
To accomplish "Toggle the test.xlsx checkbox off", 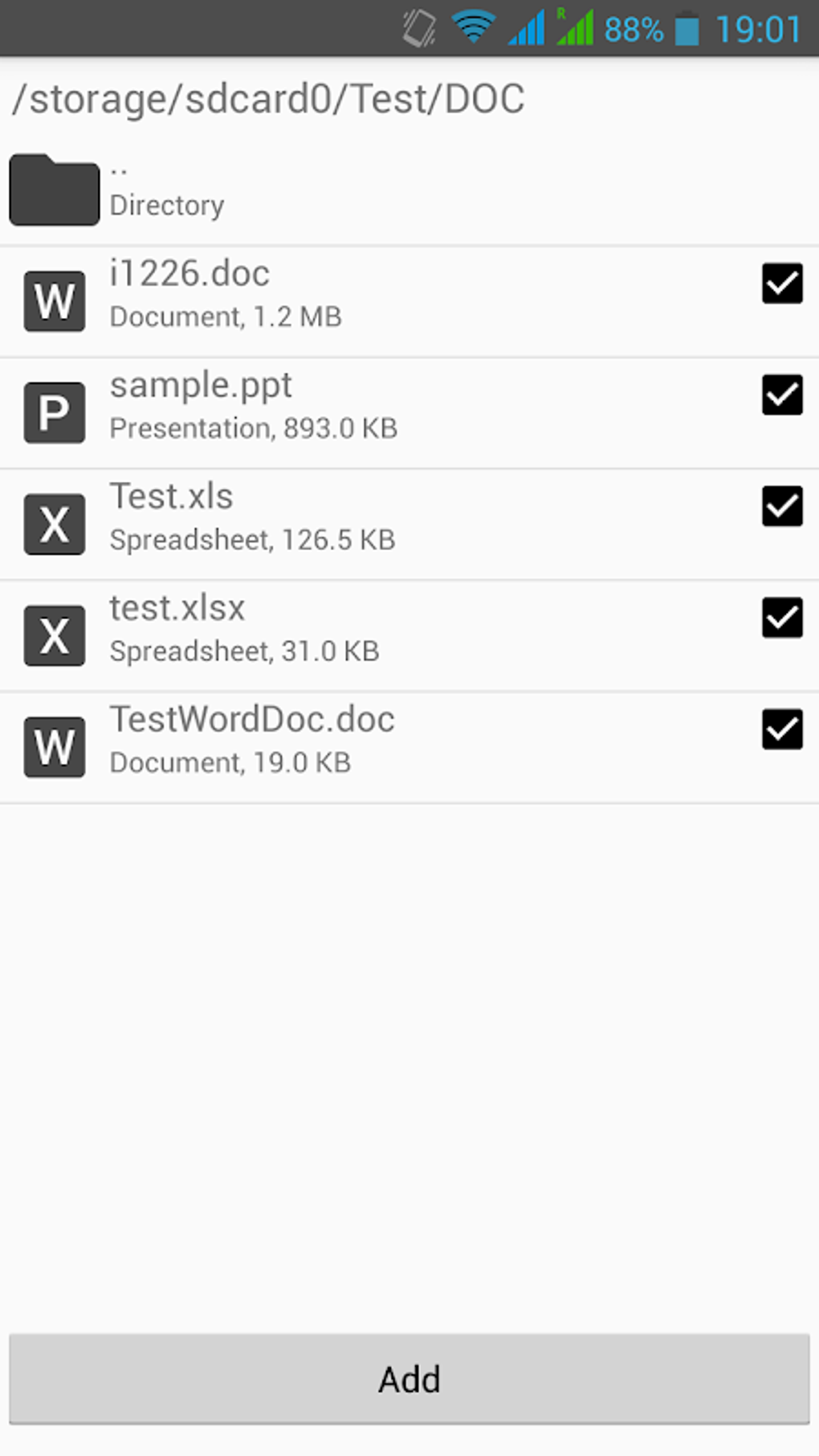I will 782,618.
